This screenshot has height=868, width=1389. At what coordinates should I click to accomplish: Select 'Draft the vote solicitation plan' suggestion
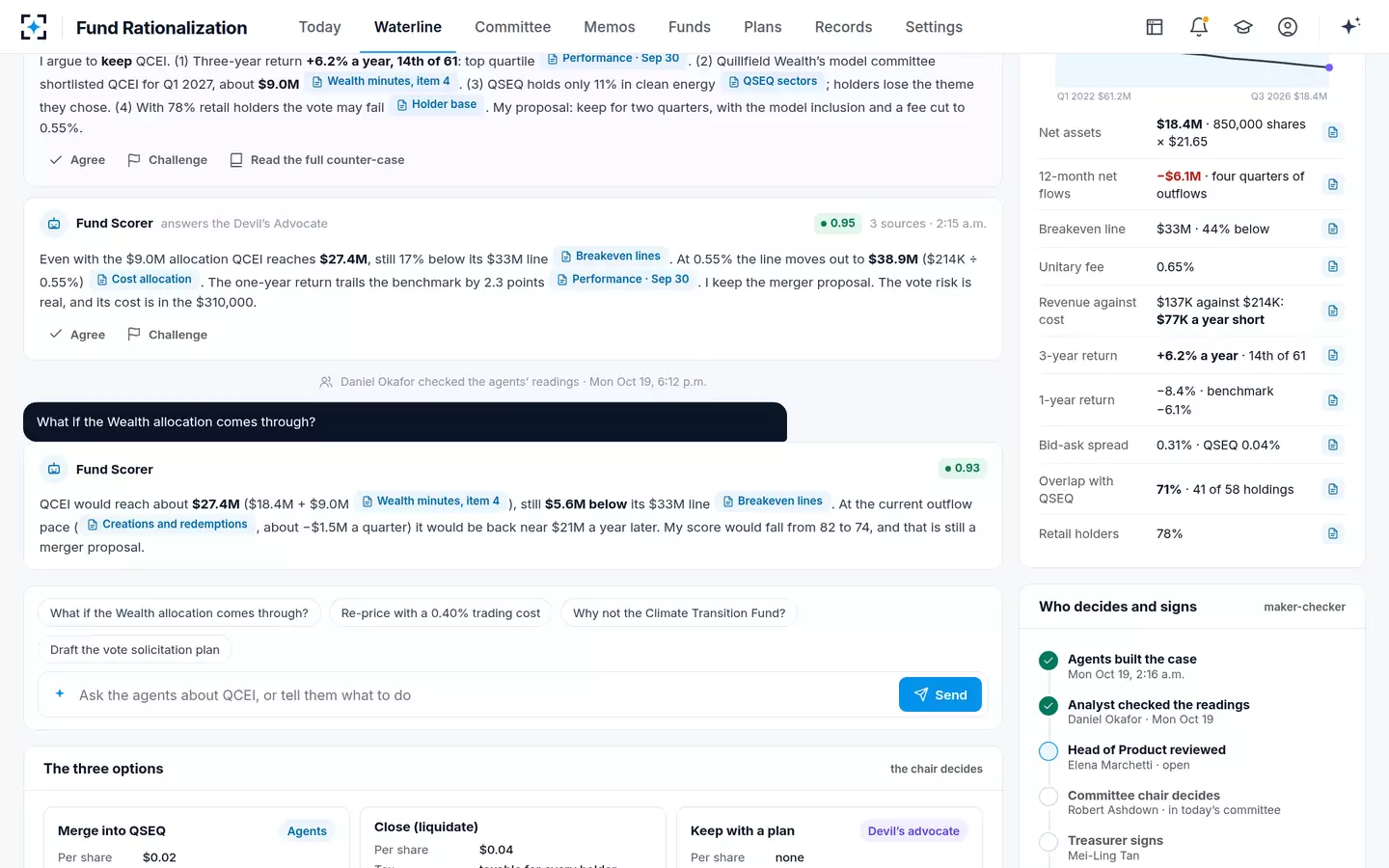pyautogui.click(x=135, y=650)
